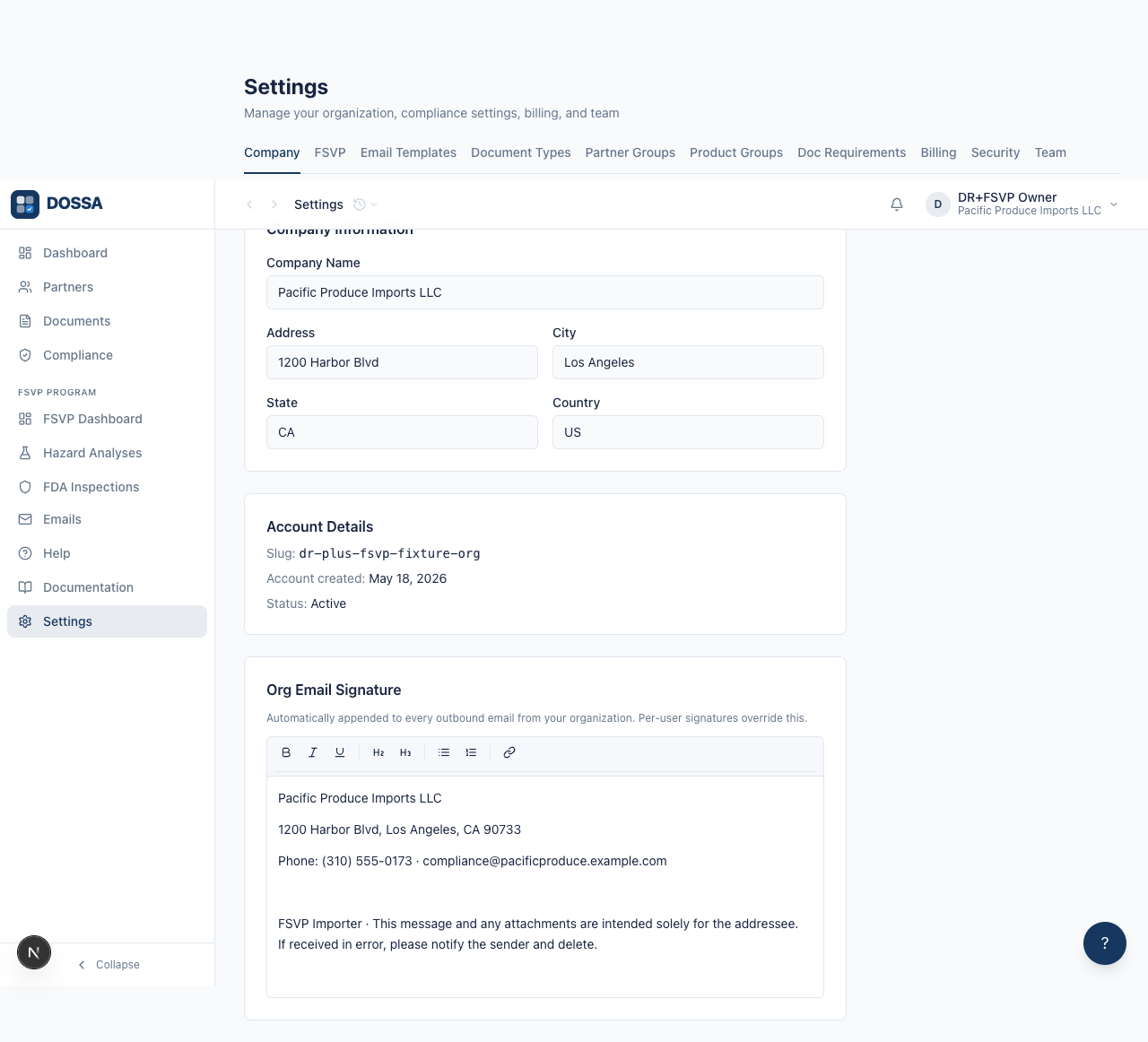Viewport: 1148px width, 1042px height.
Task: Open the Document Types tab
Action: pos(521,152)
